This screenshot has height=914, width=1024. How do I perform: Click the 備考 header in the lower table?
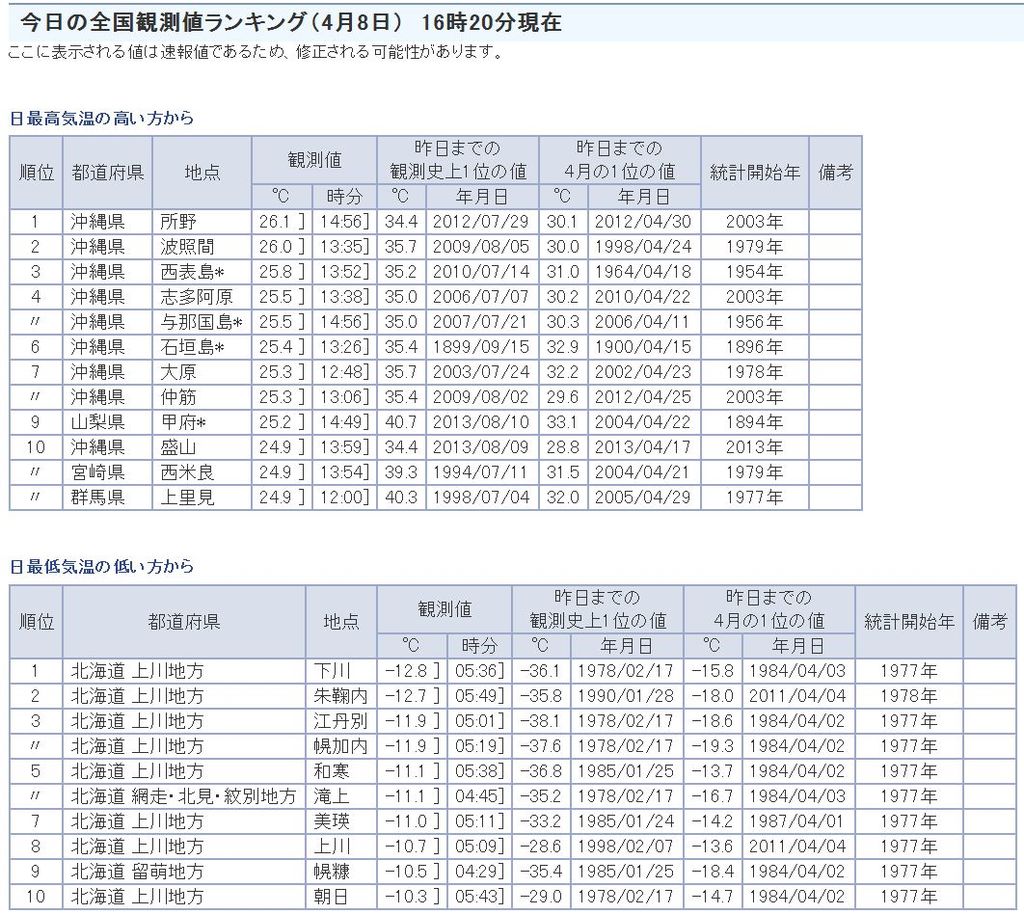pyautogui.click(x=989, y=621)
